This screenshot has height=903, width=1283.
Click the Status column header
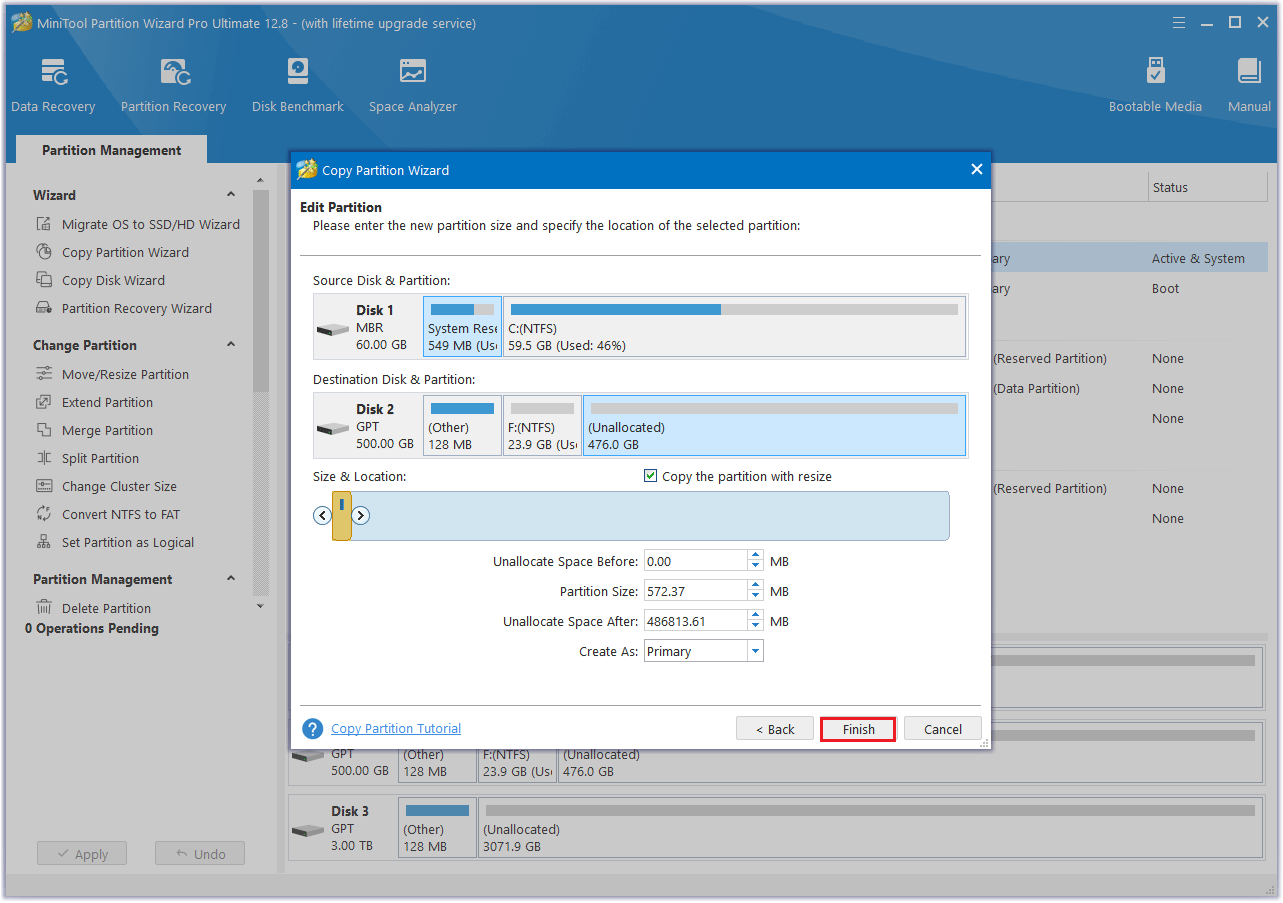(x=1207, y=187)
